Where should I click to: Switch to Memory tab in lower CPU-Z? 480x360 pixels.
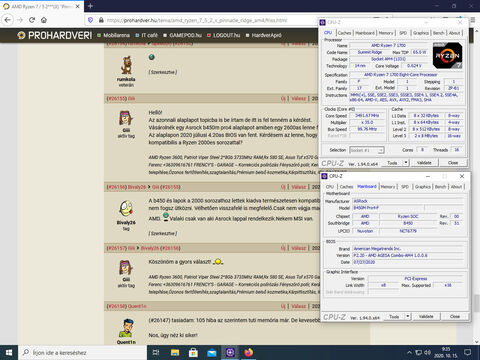388,187
